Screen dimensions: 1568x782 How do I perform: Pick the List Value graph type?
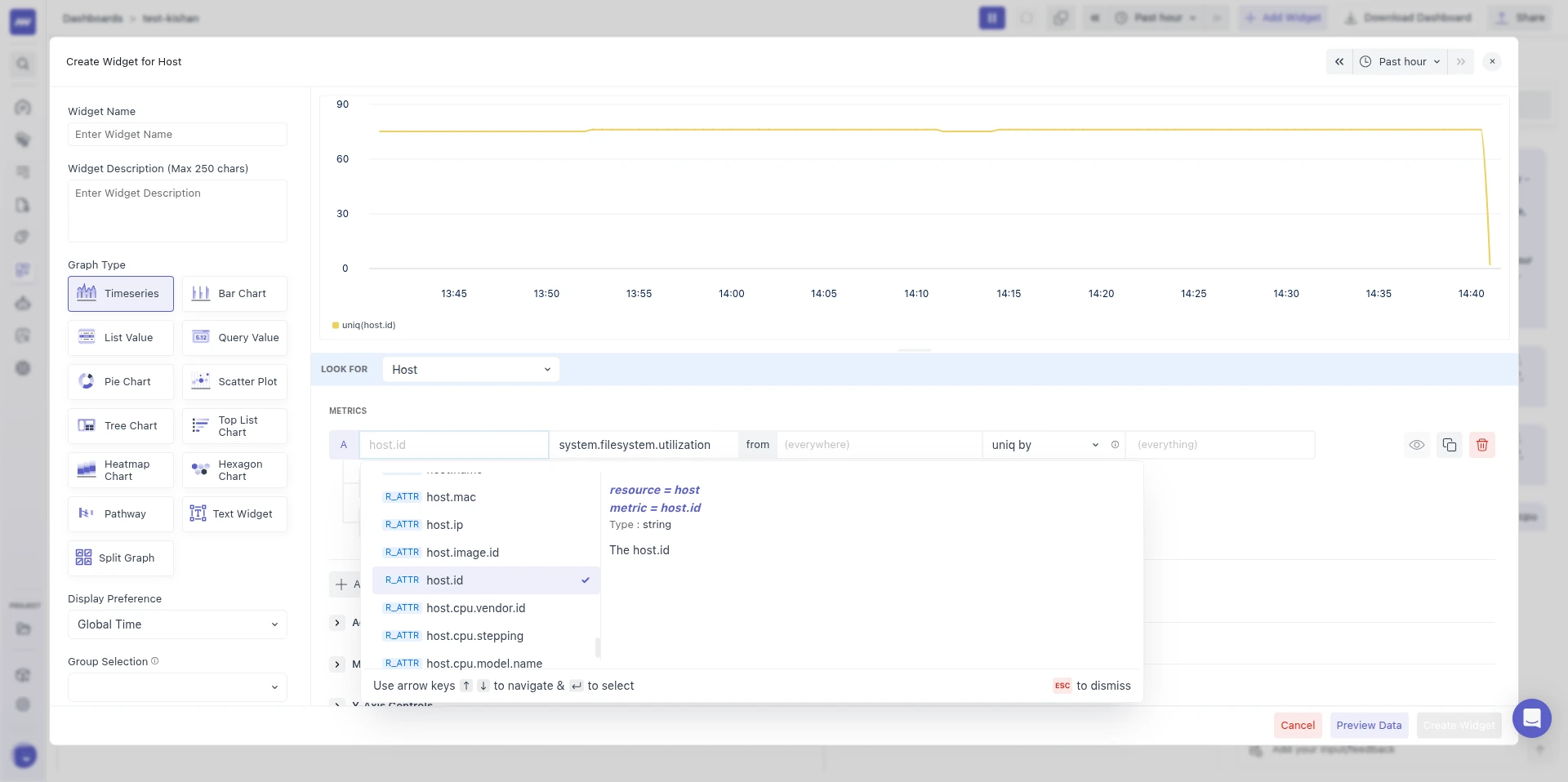[121, 338]
